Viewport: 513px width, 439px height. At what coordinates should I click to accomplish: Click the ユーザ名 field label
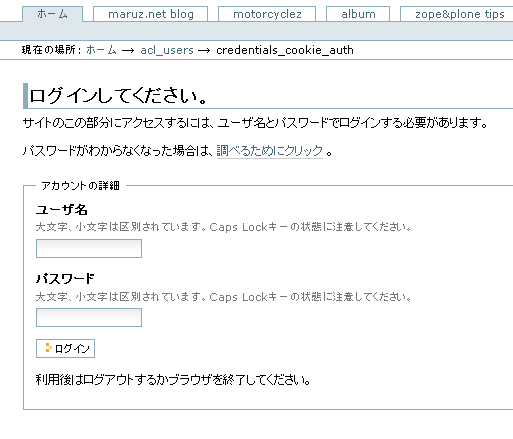[x=62, y=210]
